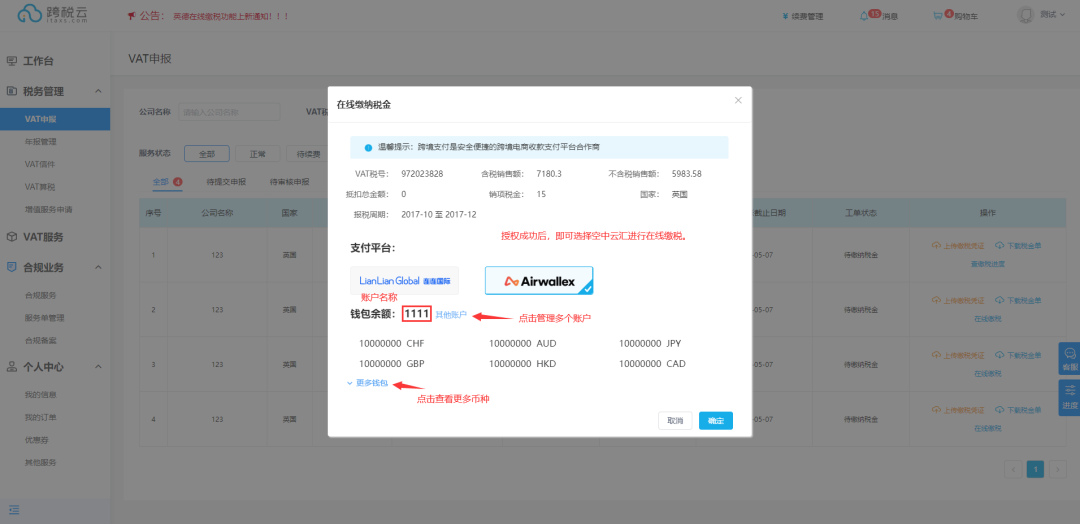The height and width of the screenshot is (524, 1080).
Task: Click the announcement megaphone icon
Action: (132, 16)
